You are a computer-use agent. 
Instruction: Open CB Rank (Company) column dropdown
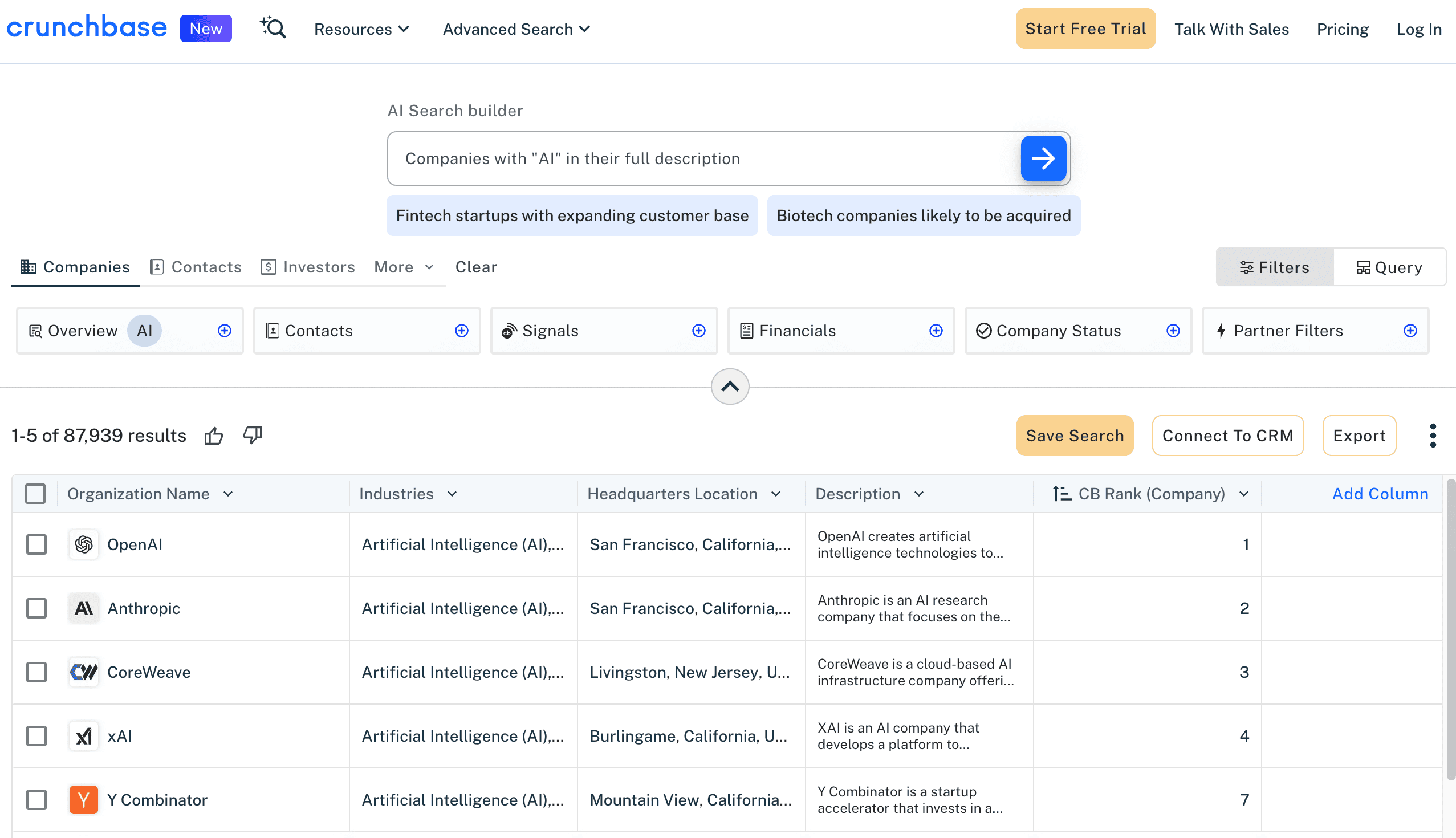[x=1244, y=494]
